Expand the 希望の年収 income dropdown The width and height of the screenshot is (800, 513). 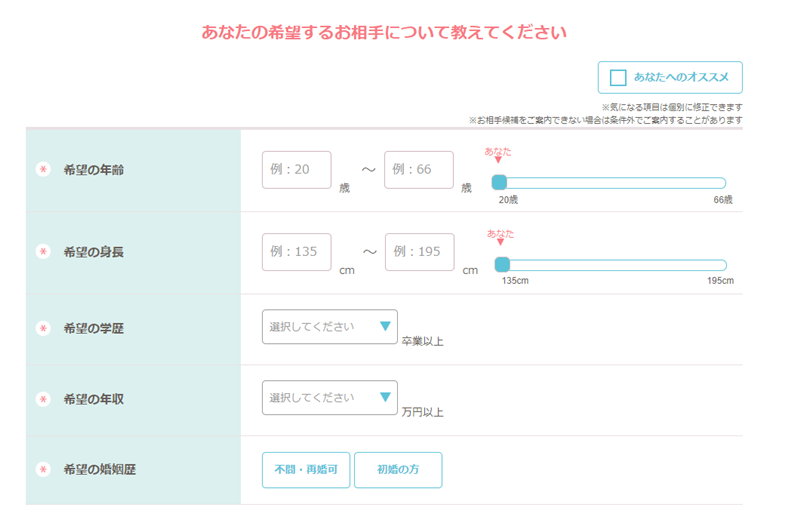pos(329,398)
